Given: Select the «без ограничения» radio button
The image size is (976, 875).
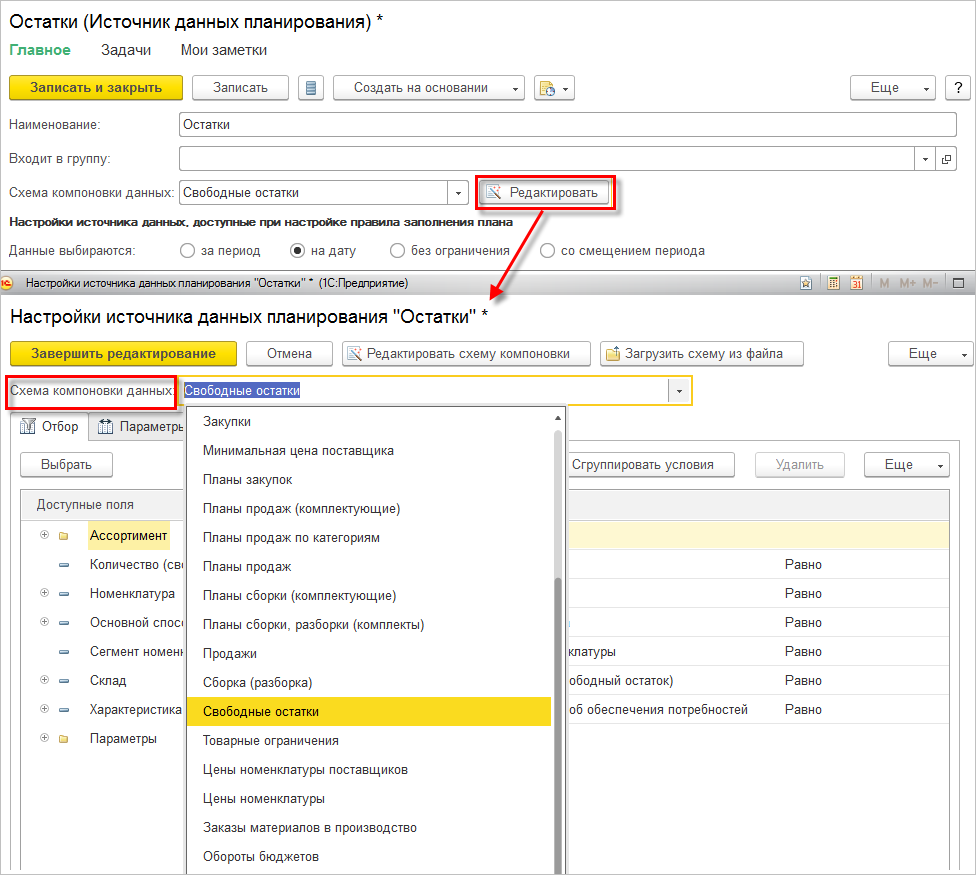Looking at the screenshot, I should [397, 251].
